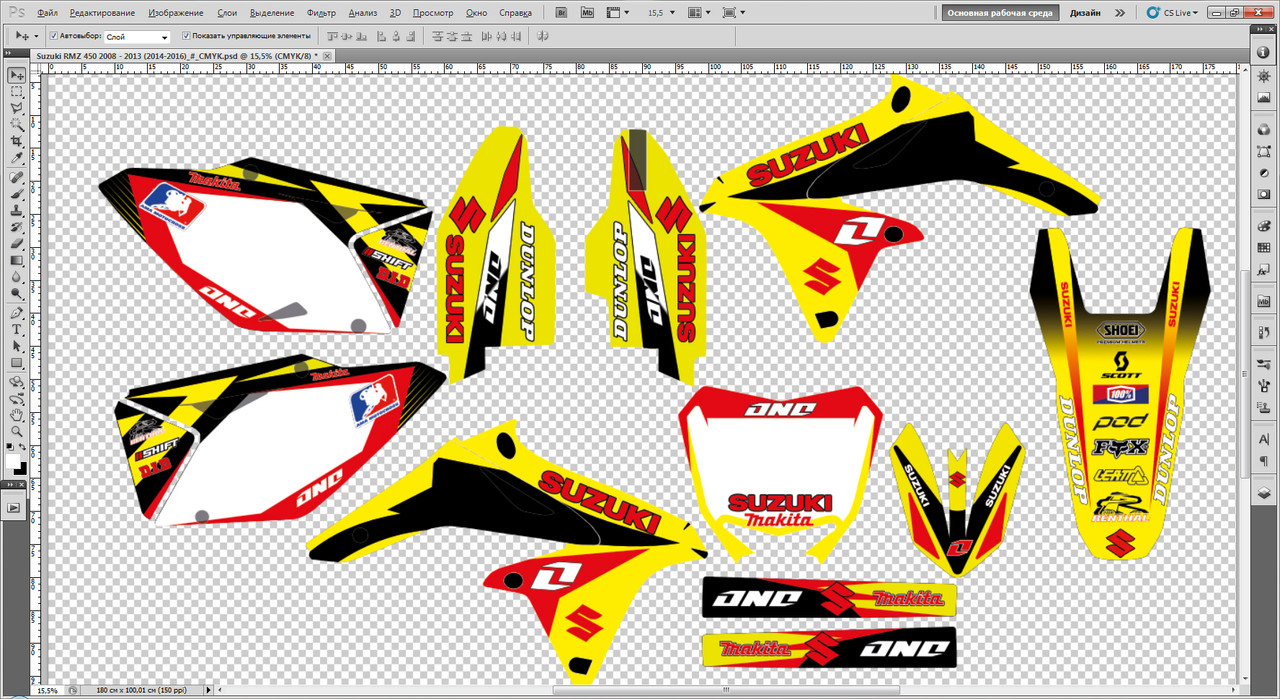Select the Dodge tool
The image size is (1280, 699).
17,295
